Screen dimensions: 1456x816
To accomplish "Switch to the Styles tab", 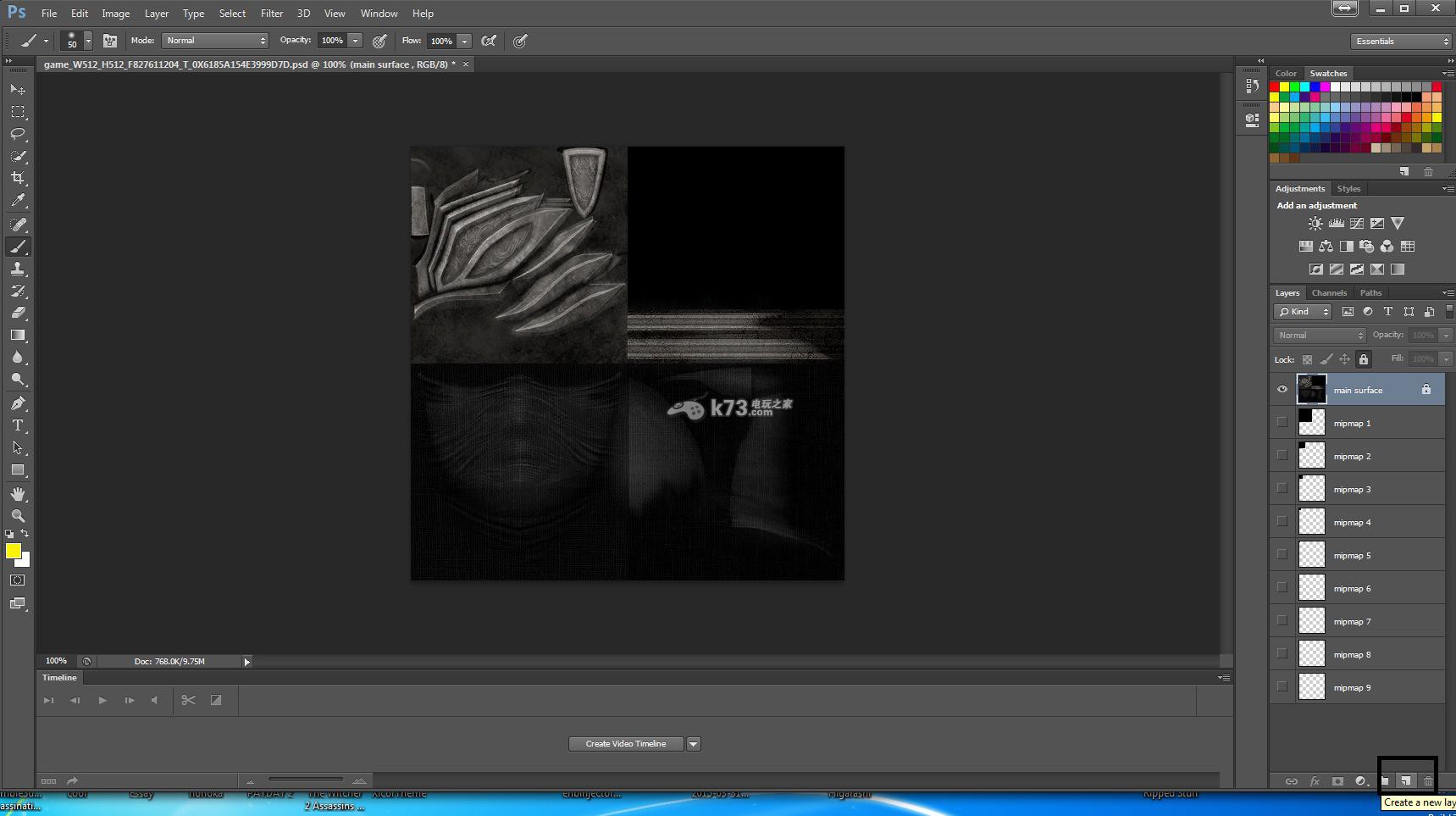I will coord(1348,189).
